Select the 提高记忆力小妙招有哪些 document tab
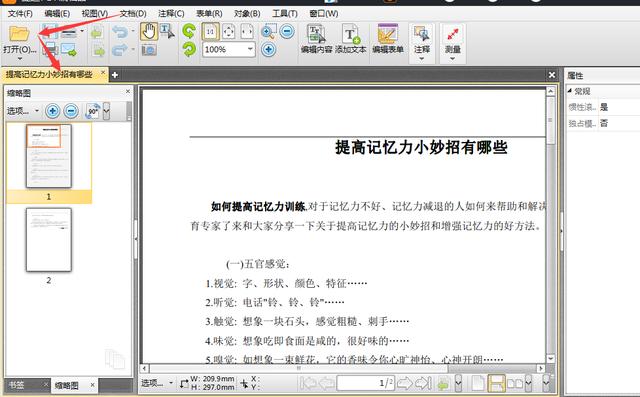This screenshot has height=397, width=640. pyautogui.click(x=49, y=74)
